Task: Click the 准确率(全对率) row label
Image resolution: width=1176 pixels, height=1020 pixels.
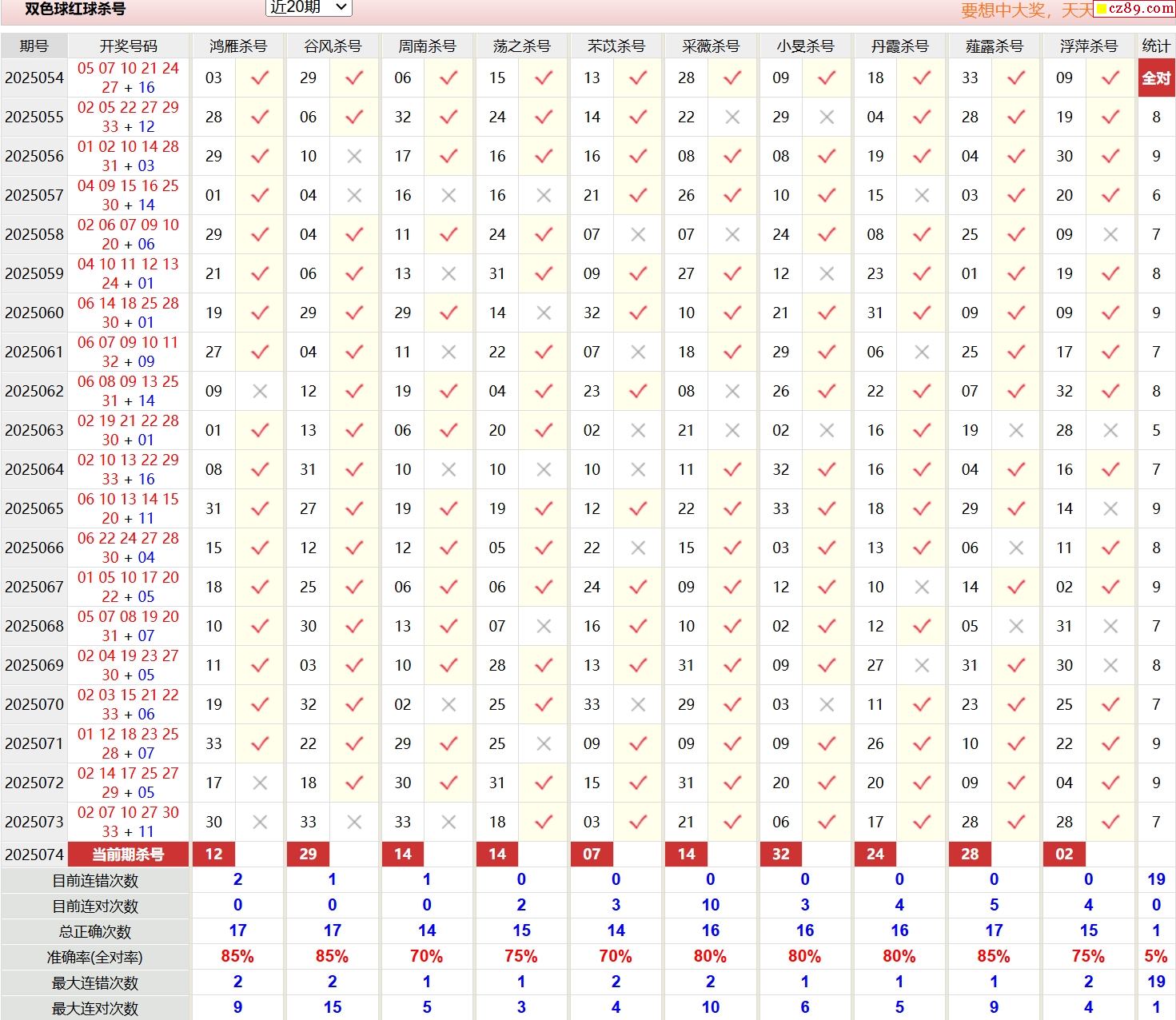Action: tap(95, 958)
